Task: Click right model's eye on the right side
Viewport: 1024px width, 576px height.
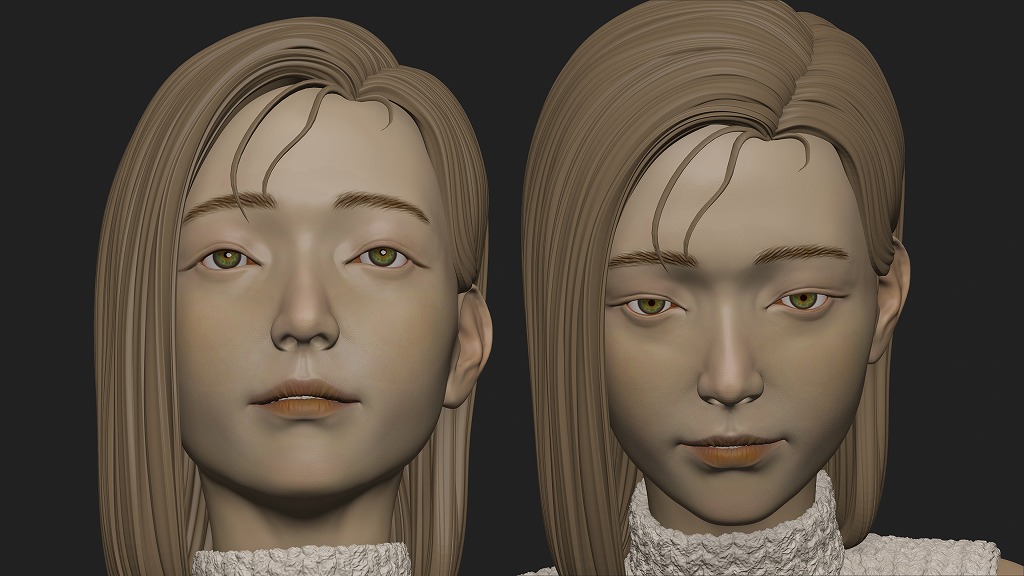Action: [x=800, y=300]
